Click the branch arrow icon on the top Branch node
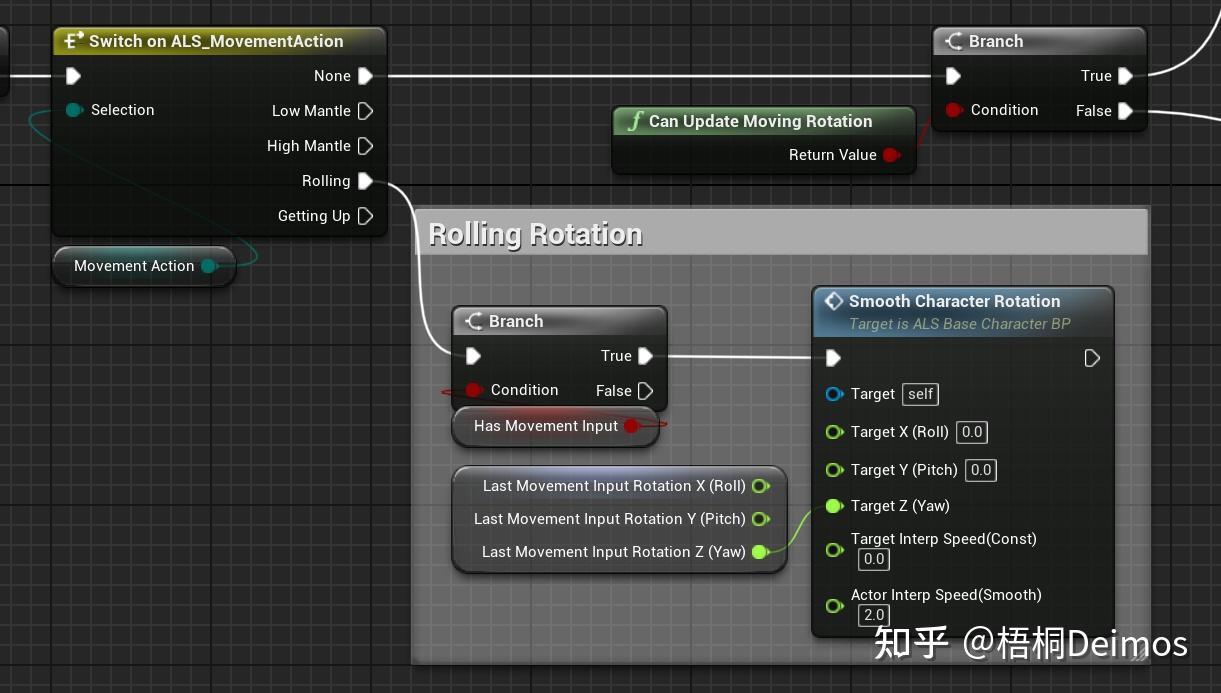The image size is (1221, 693). 953,41
